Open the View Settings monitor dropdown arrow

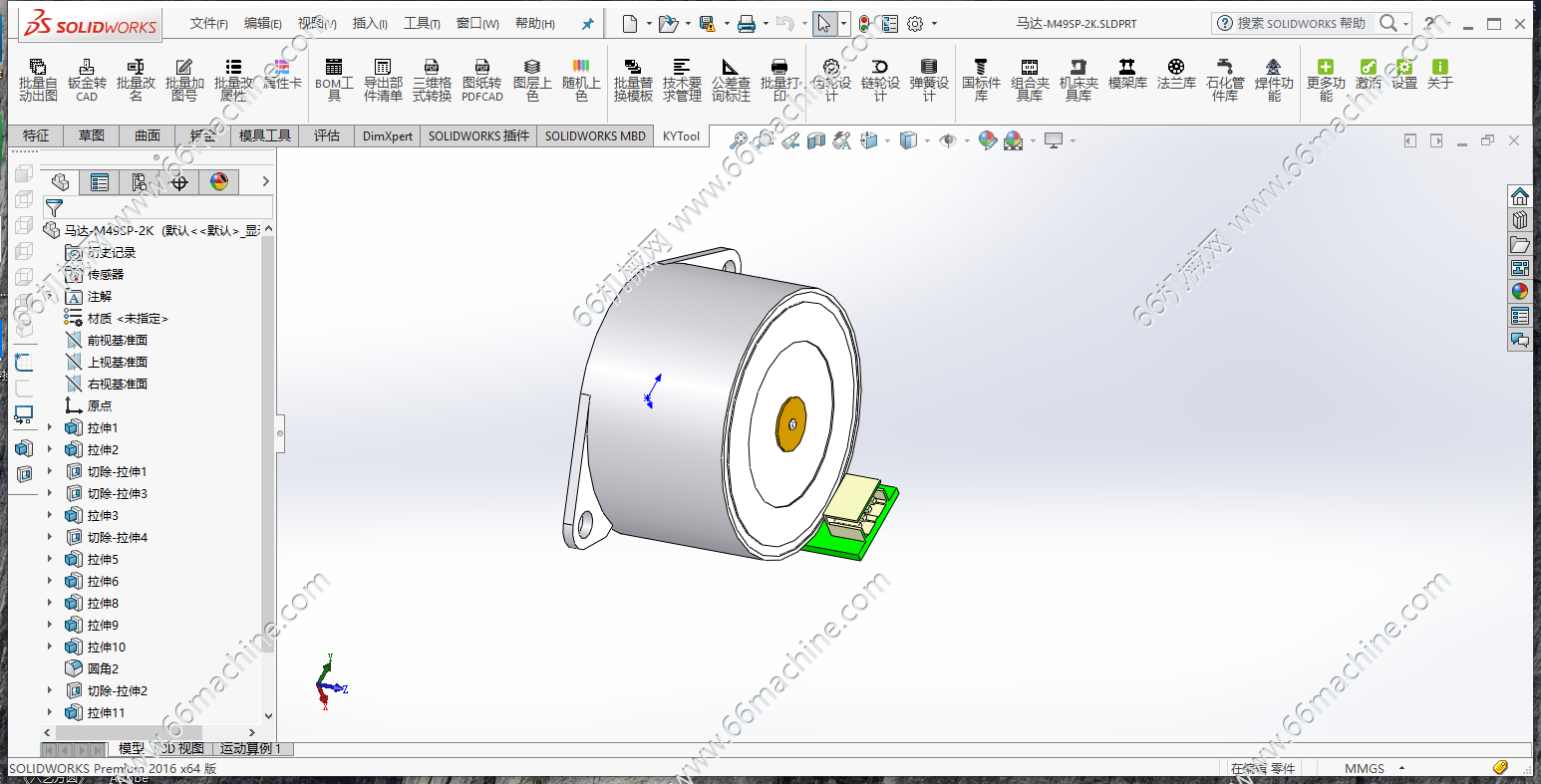tap(1073, 140)
